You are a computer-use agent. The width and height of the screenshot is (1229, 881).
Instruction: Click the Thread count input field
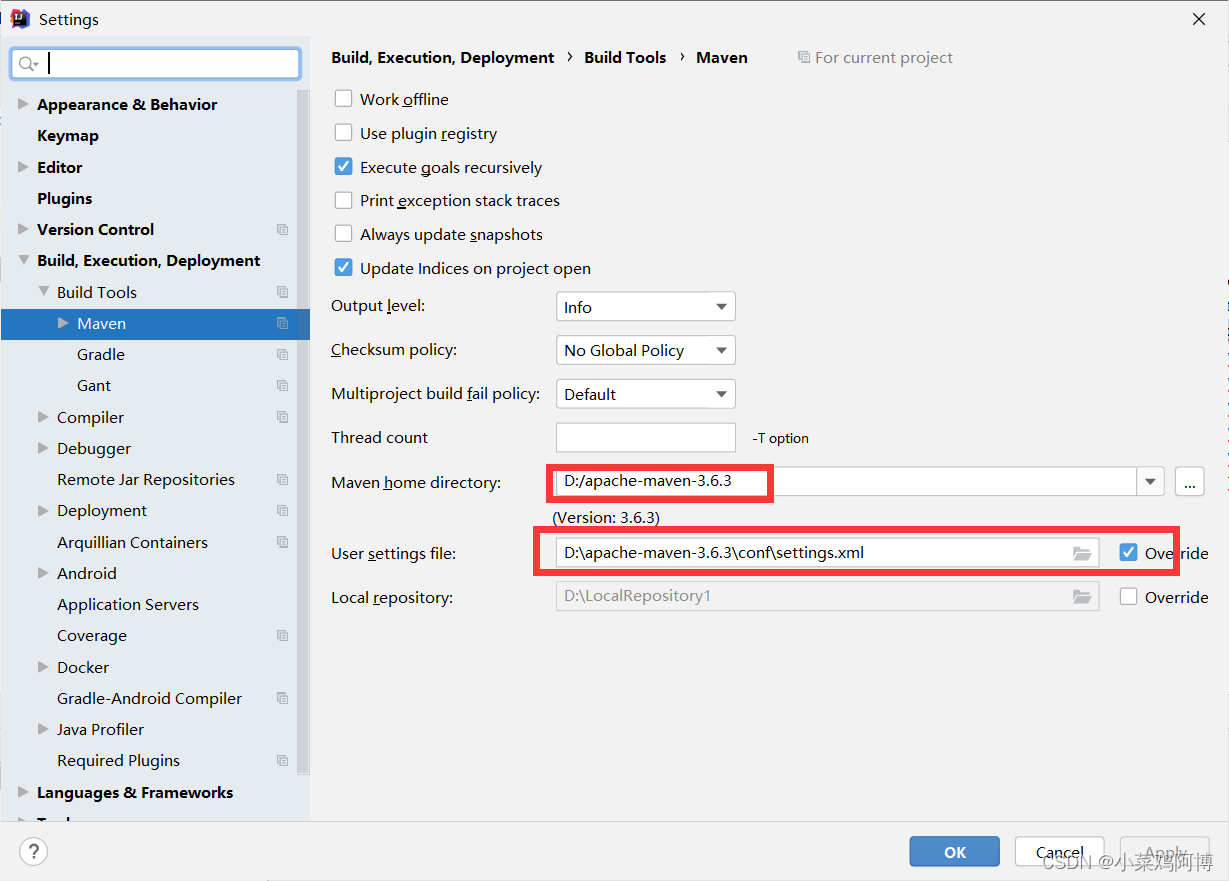tap(646, 438)
